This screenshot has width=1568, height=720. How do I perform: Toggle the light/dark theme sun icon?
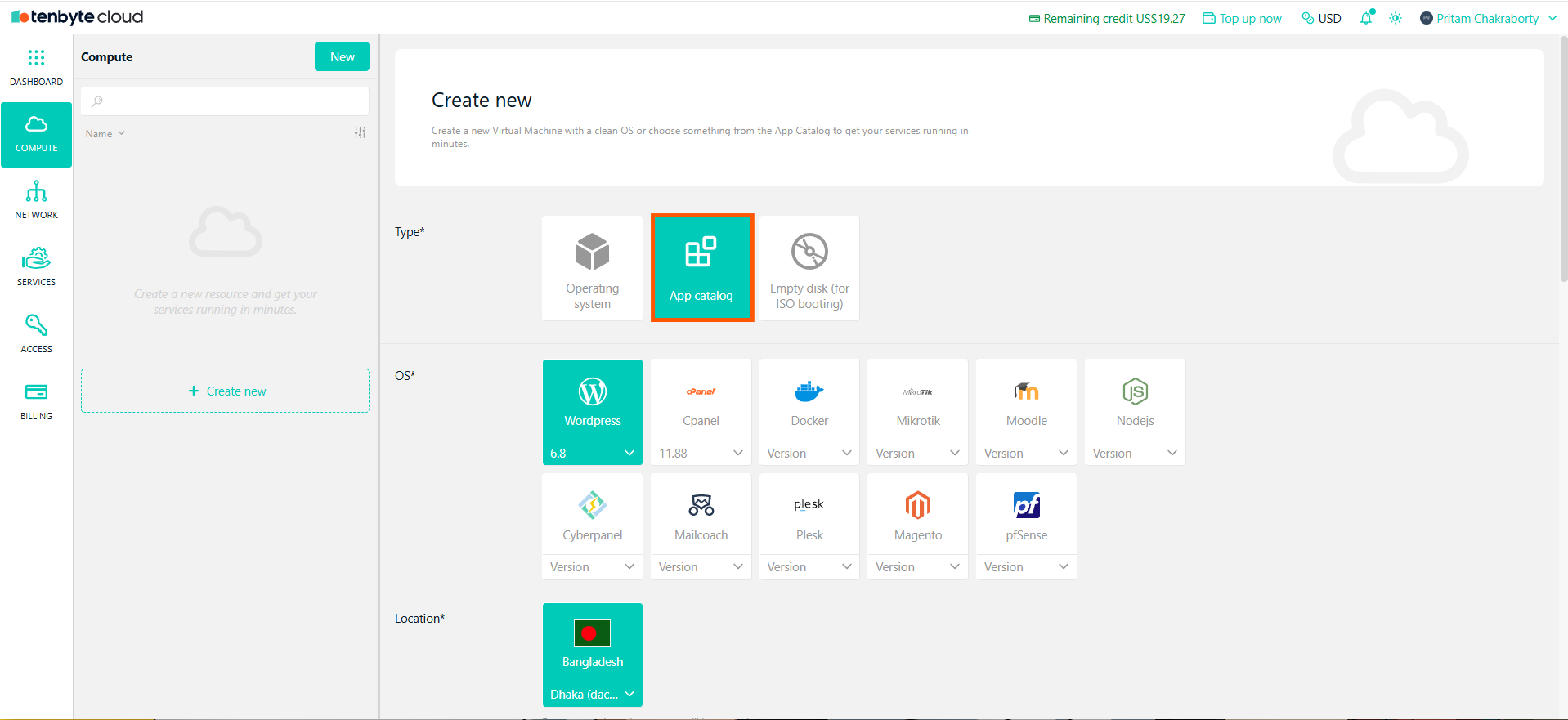tap(1396, 18)
